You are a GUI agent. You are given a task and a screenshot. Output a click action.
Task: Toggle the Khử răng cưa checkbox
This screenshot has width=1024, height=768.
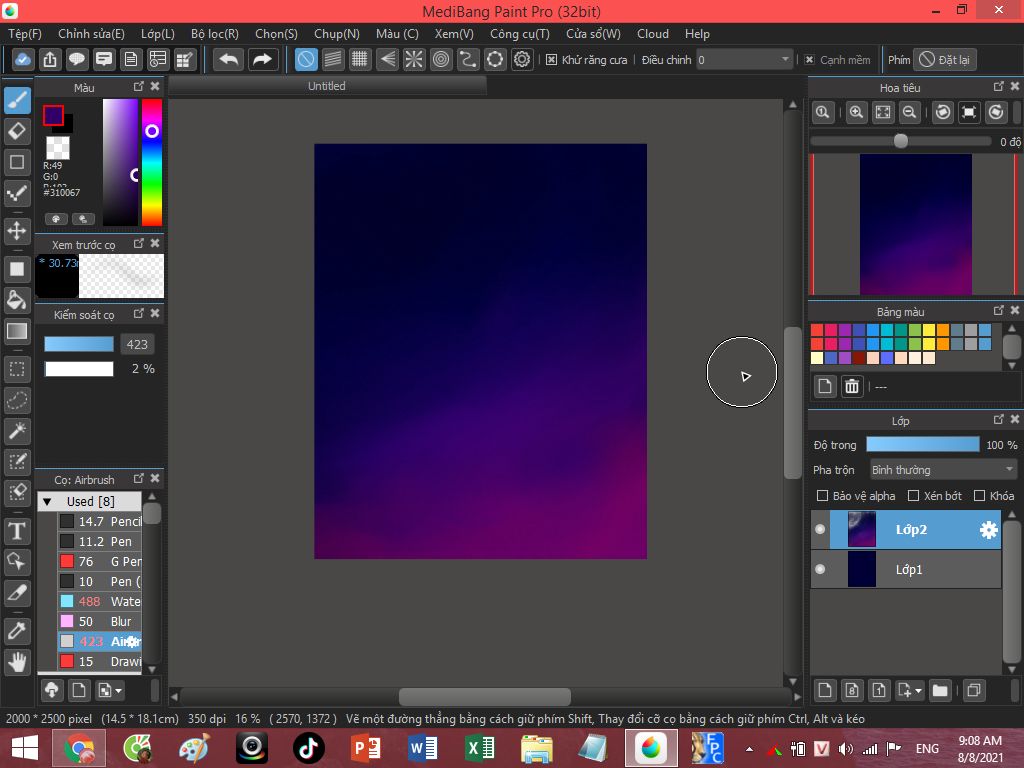[x=552, y=60]
